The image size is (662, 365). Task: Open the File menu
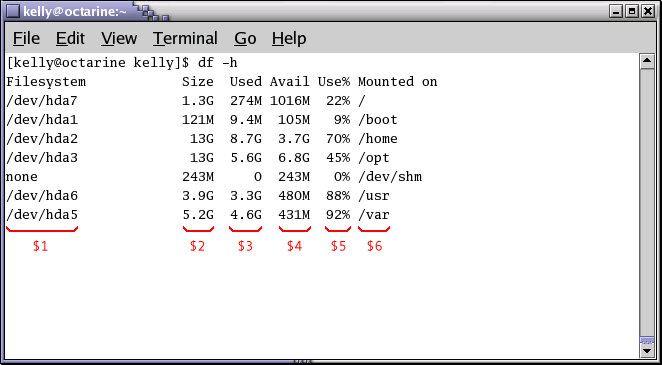26,38
